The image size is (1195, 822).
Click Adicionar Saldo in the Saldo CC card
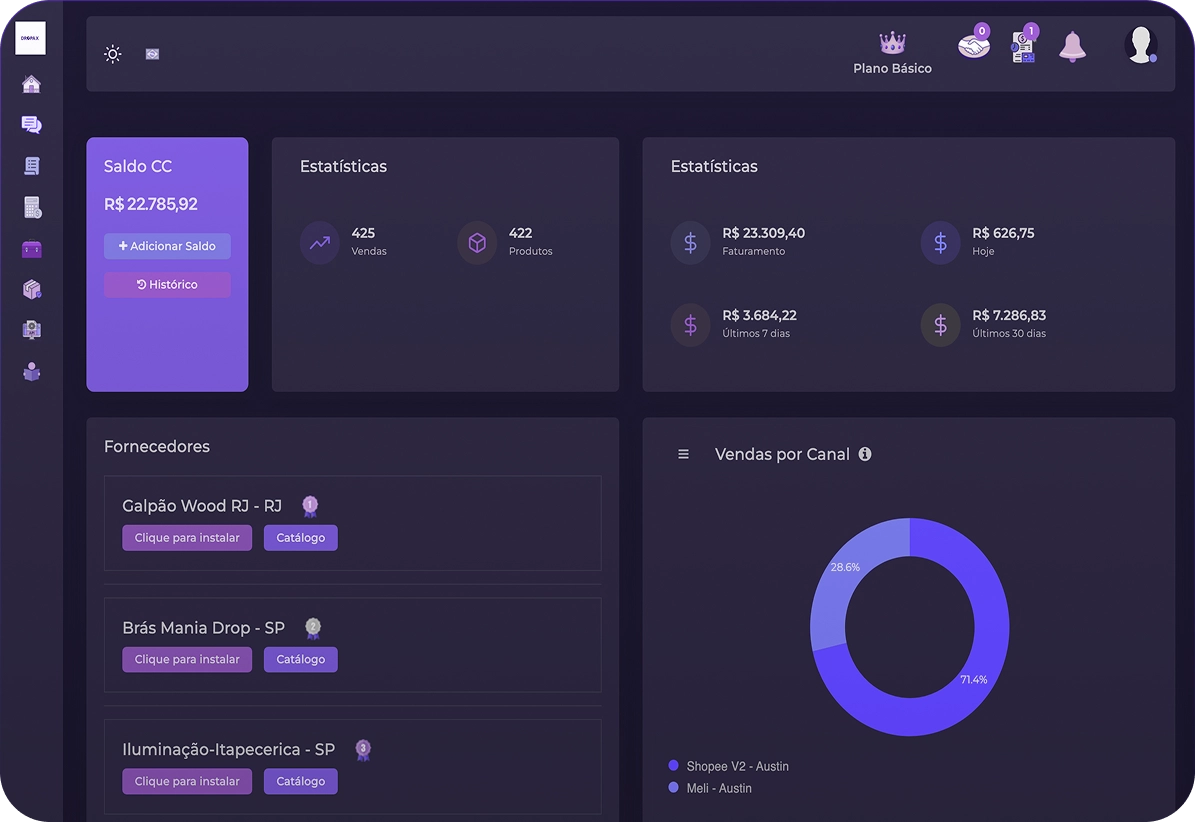(167, 246)
